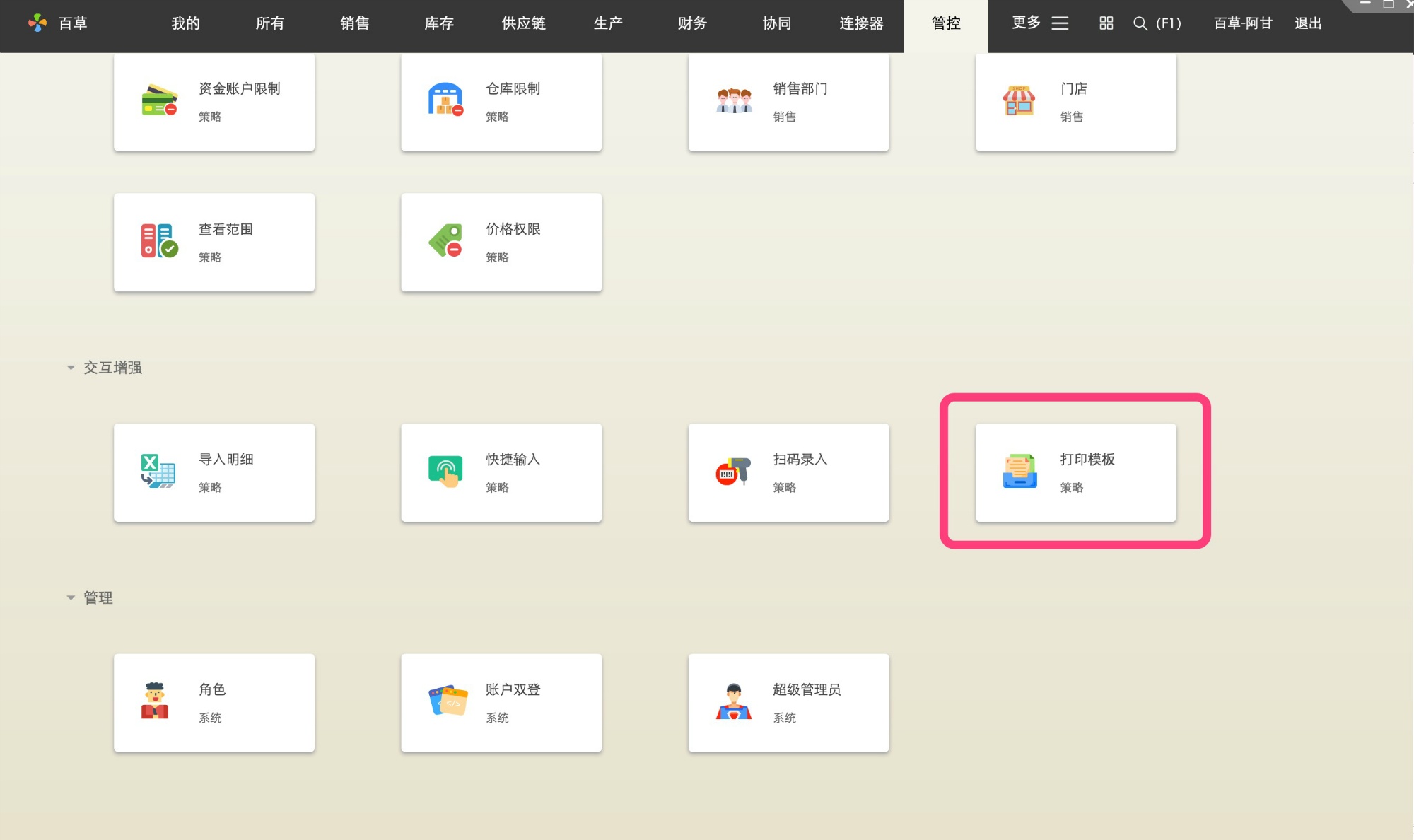Screen dimensions: 1414x840
Task: Click 系统 label under 超级管理员
Action: point(785,718)
